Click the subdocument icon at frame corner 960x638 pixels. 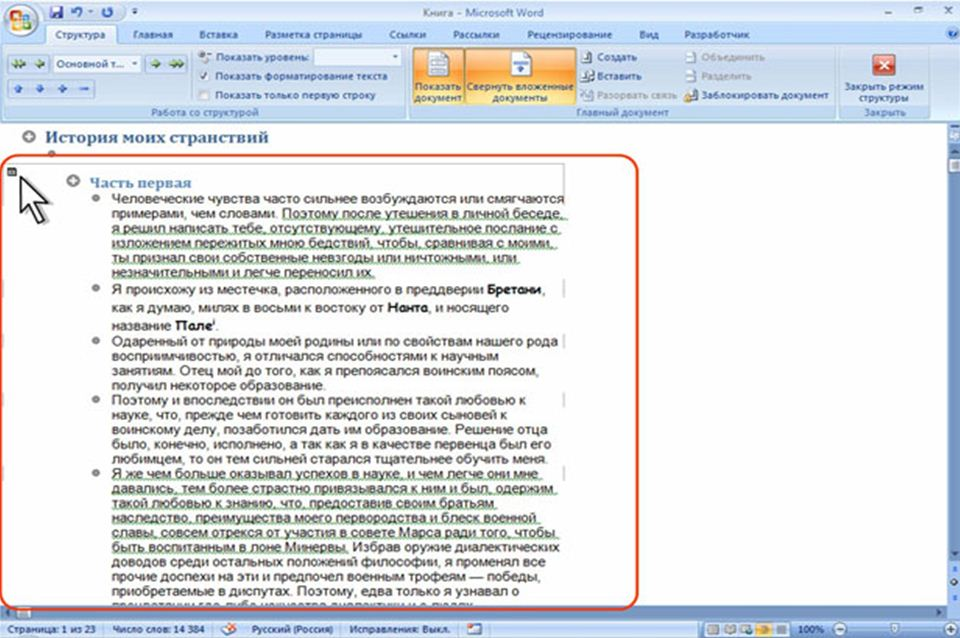12,171
